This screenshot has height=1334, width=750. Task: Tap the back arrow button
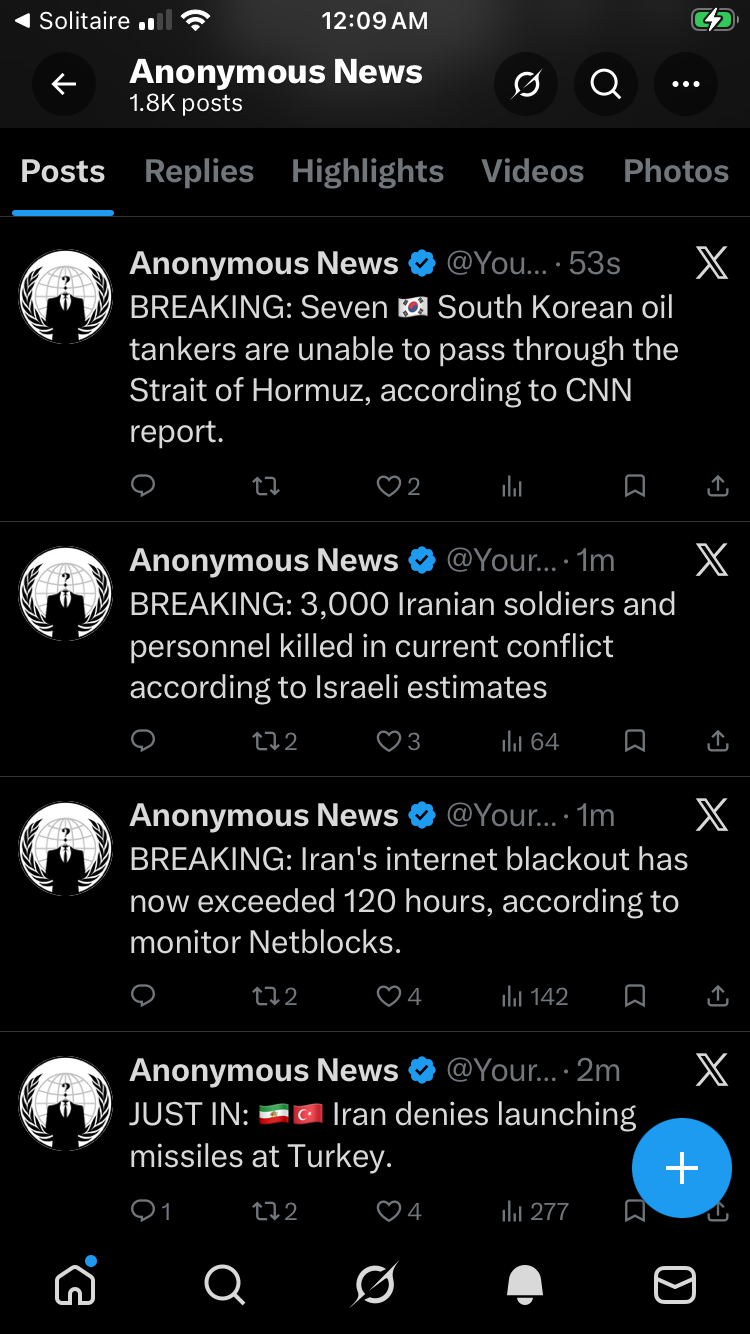tap(64, 85)
